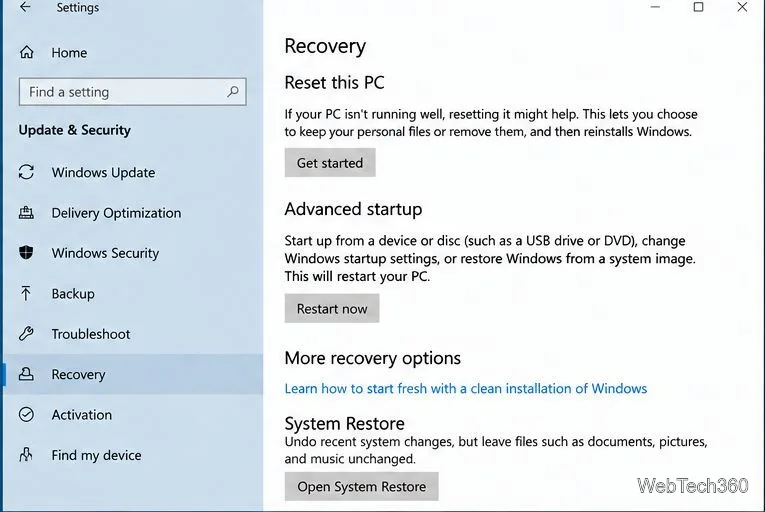
Task: Click the Recovery sidebar icon
Action: pyautogui.click(x=26, y=374)
